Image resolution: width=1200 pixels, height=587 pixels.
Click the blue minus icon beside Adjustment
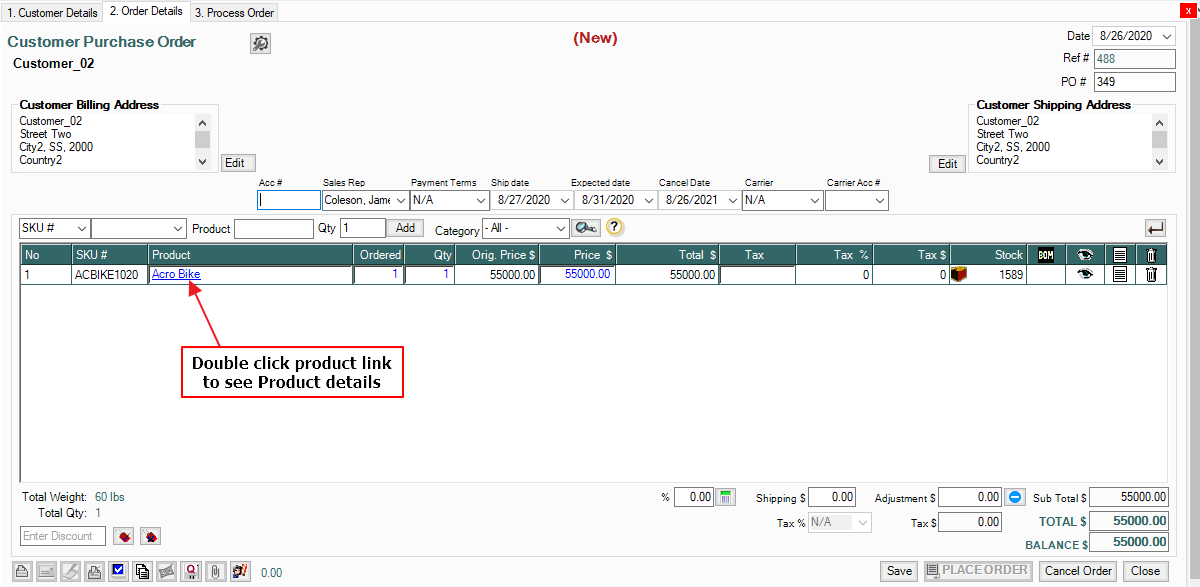[1014, 497]
